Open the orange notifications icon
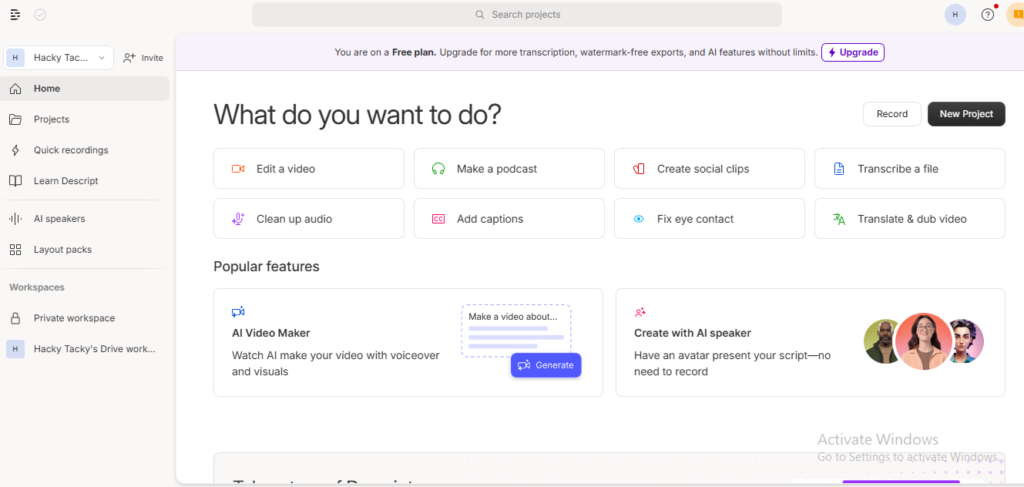The image size is (1024, 487). point(1017,14)
